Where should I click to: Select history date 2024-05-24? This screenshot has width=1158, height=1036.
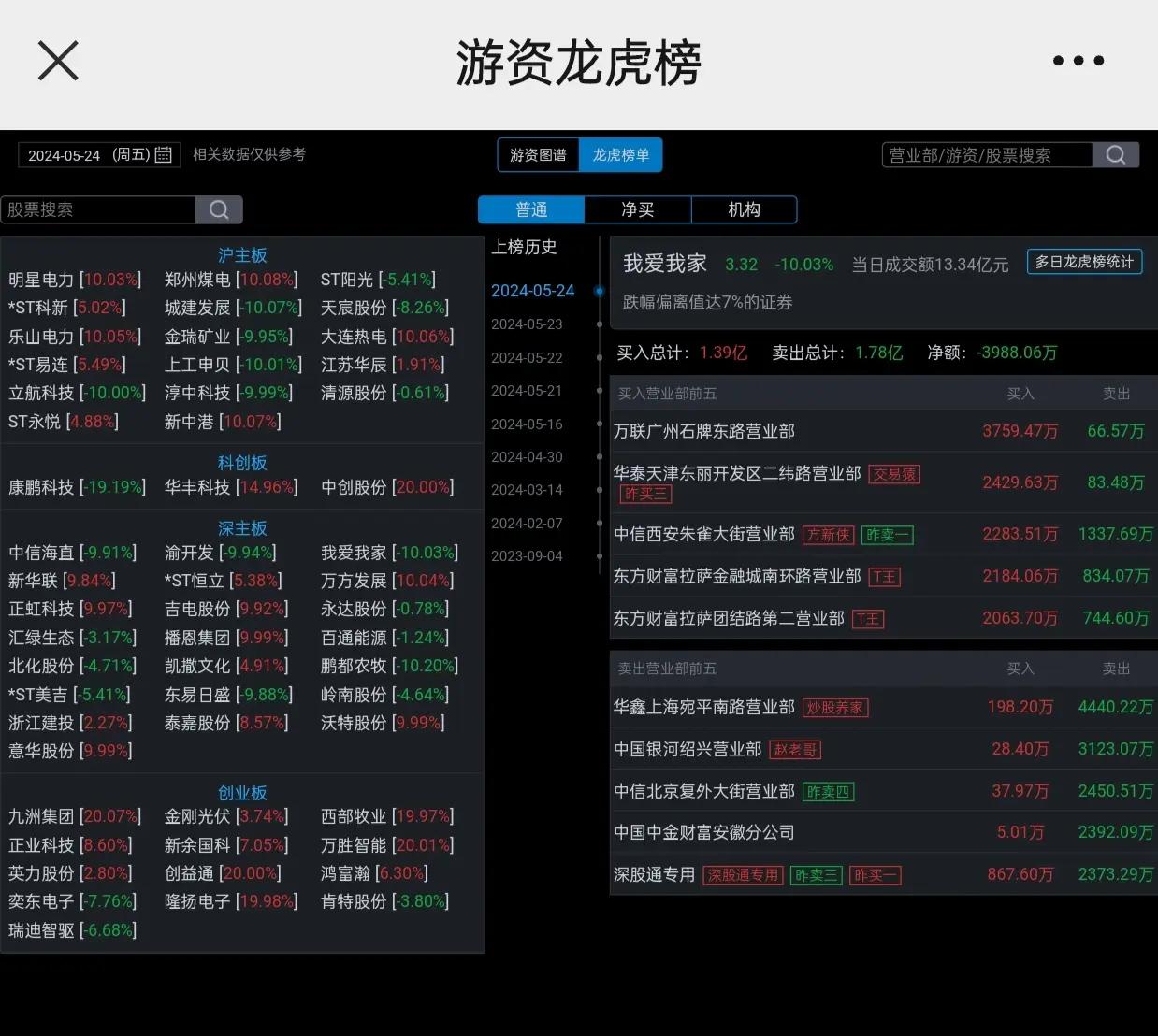533,291
